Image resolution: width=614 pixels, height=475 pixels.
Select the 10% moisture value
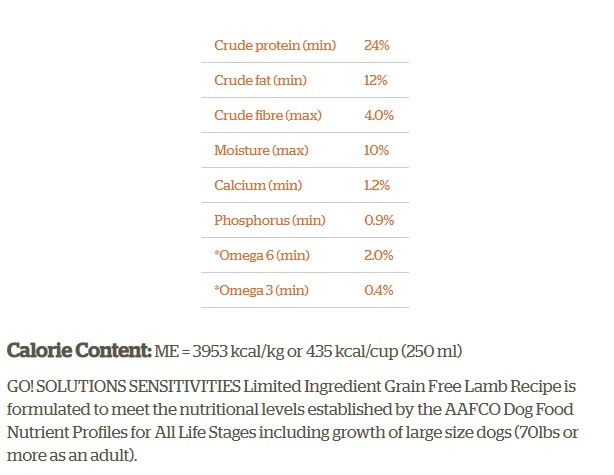376,150
